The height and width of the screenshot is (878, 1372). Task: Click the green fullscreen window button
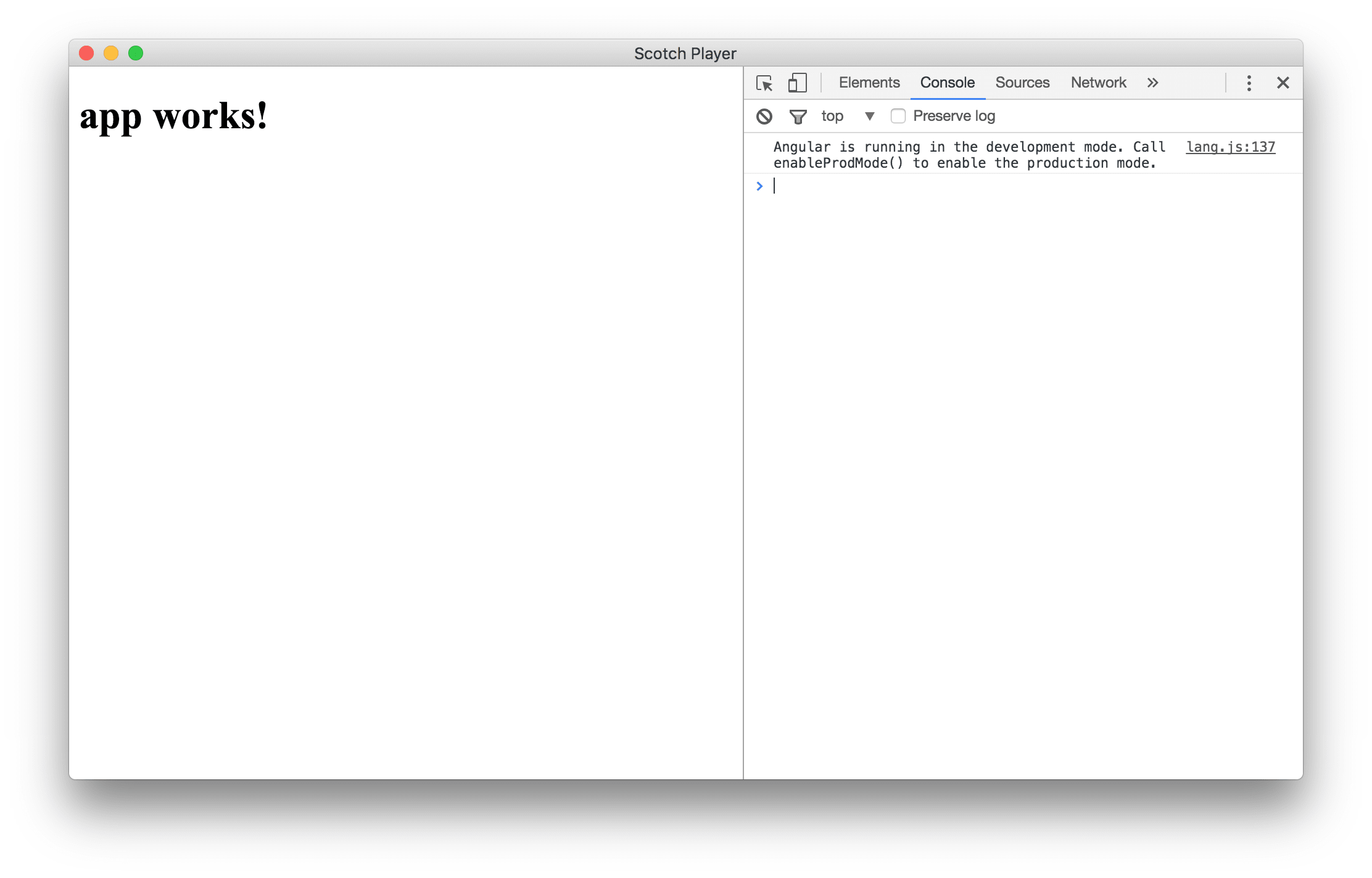[x=136, y=54]
